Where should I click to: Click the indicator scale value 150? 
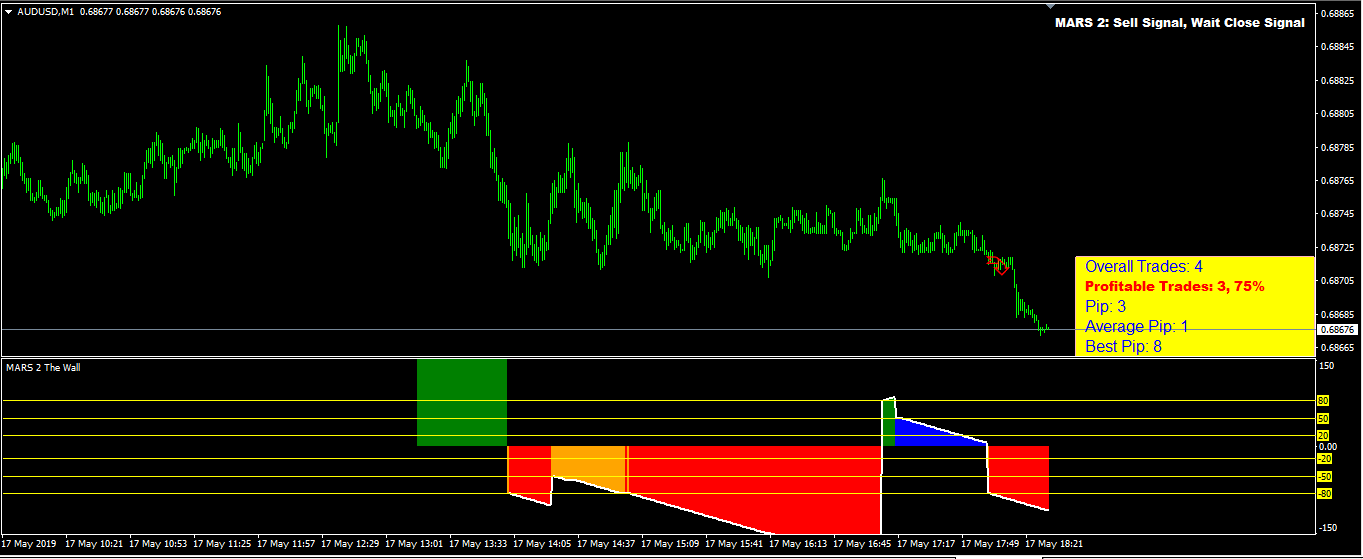point(1327,366)
